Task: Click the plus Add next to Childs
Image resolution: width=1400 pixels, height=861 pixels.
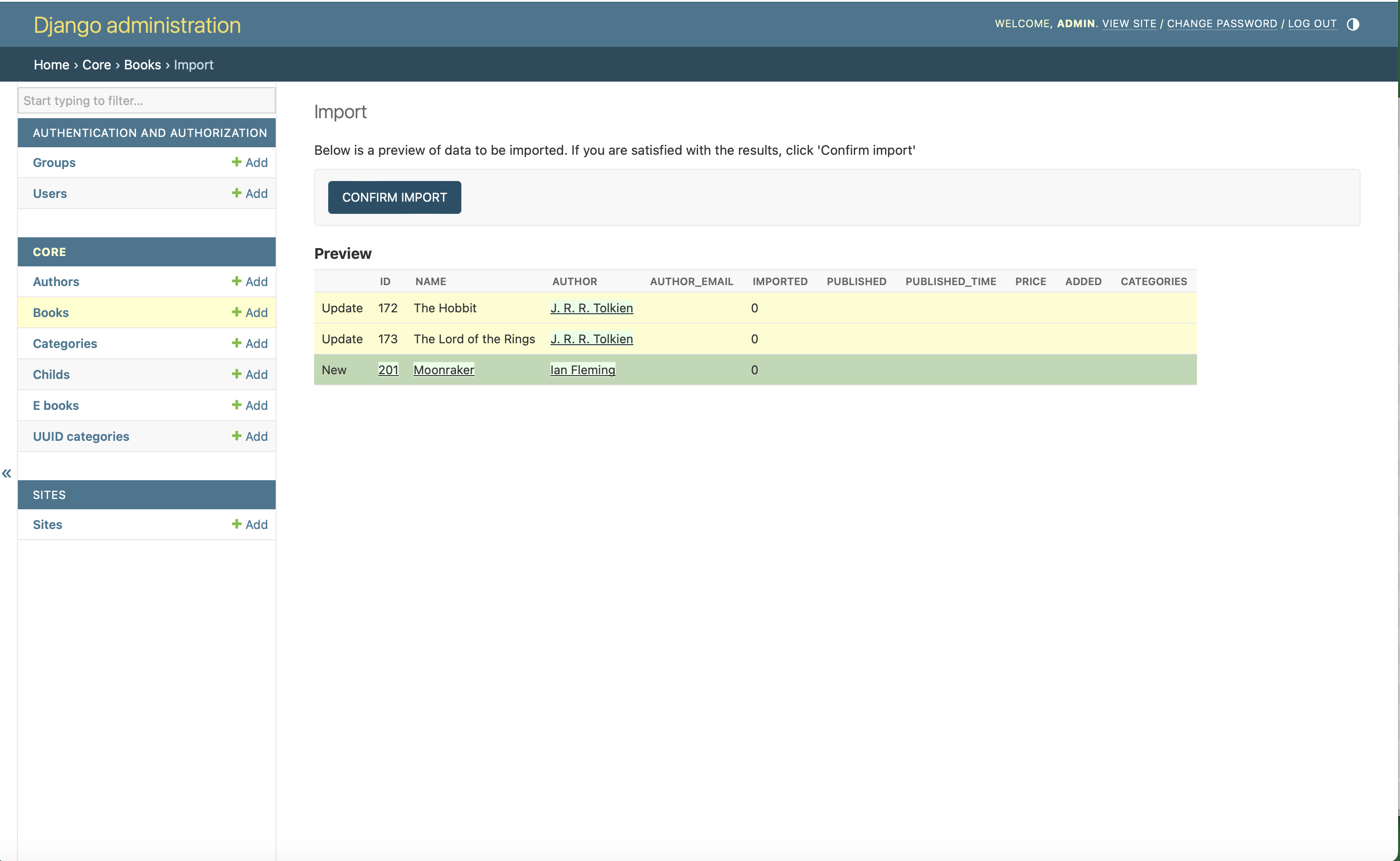Action: tap(249, 374)
